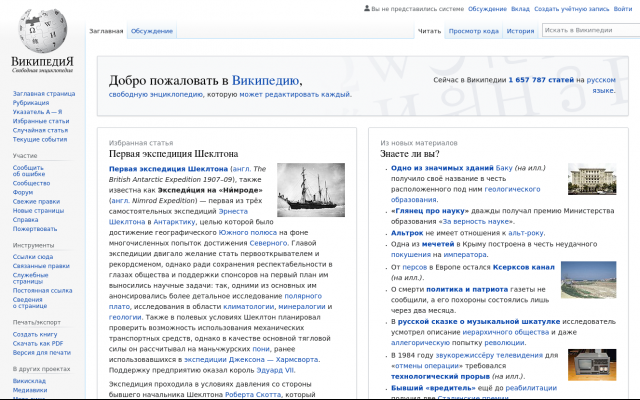This screenshot has height=400, width=640.
Task: Click 'Скачать как PDF' link
Action: pyautogui.click(x=38, y=344)
